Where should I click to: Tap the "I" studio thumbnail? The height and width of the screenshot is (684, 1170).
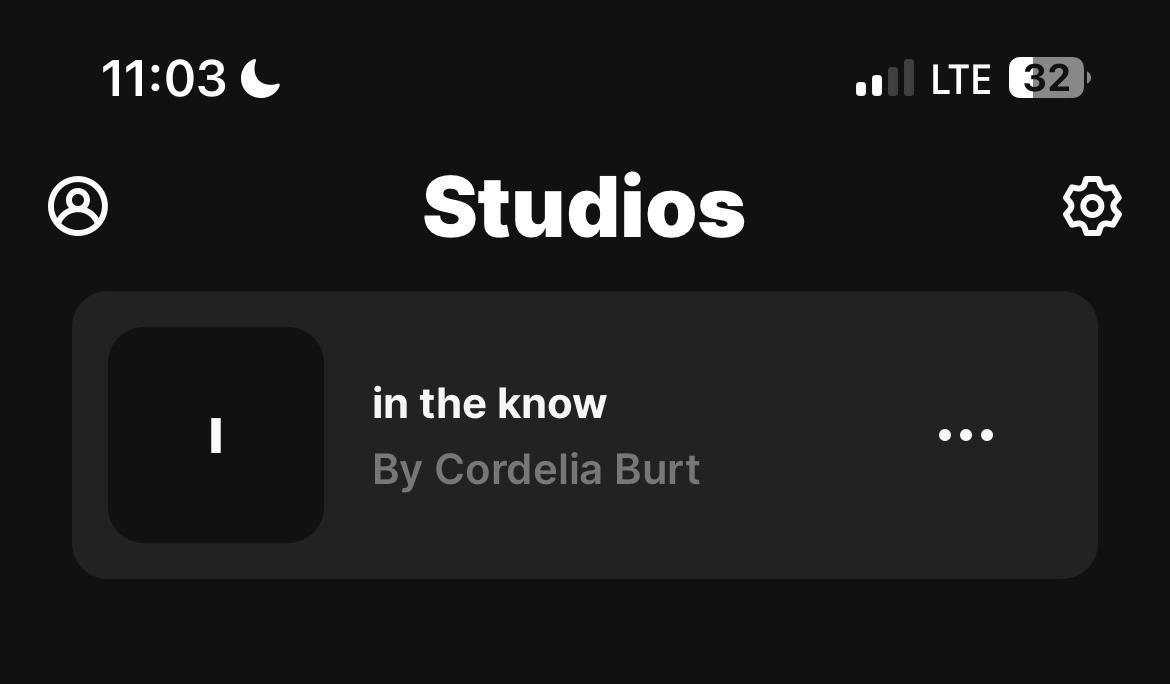216,435
